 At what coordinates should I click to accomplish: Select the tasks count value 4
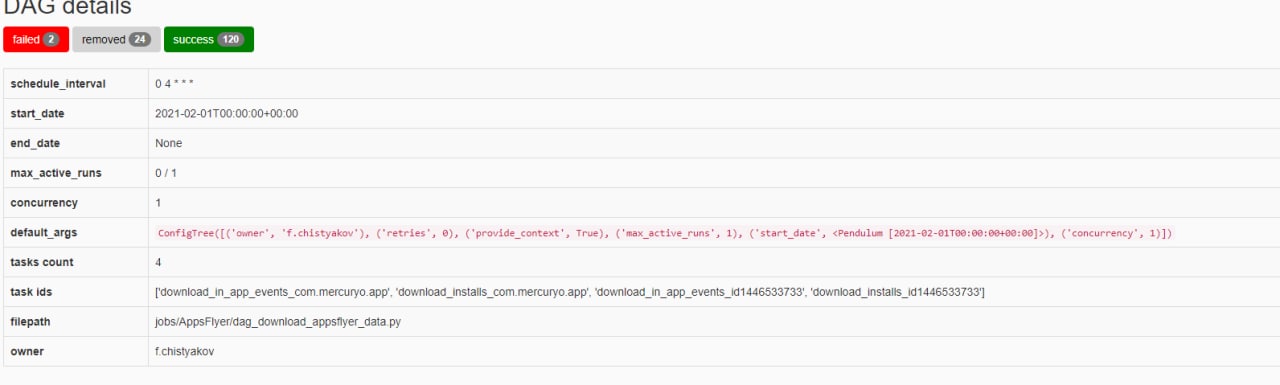pyautogui.click(x=159, y=262)
